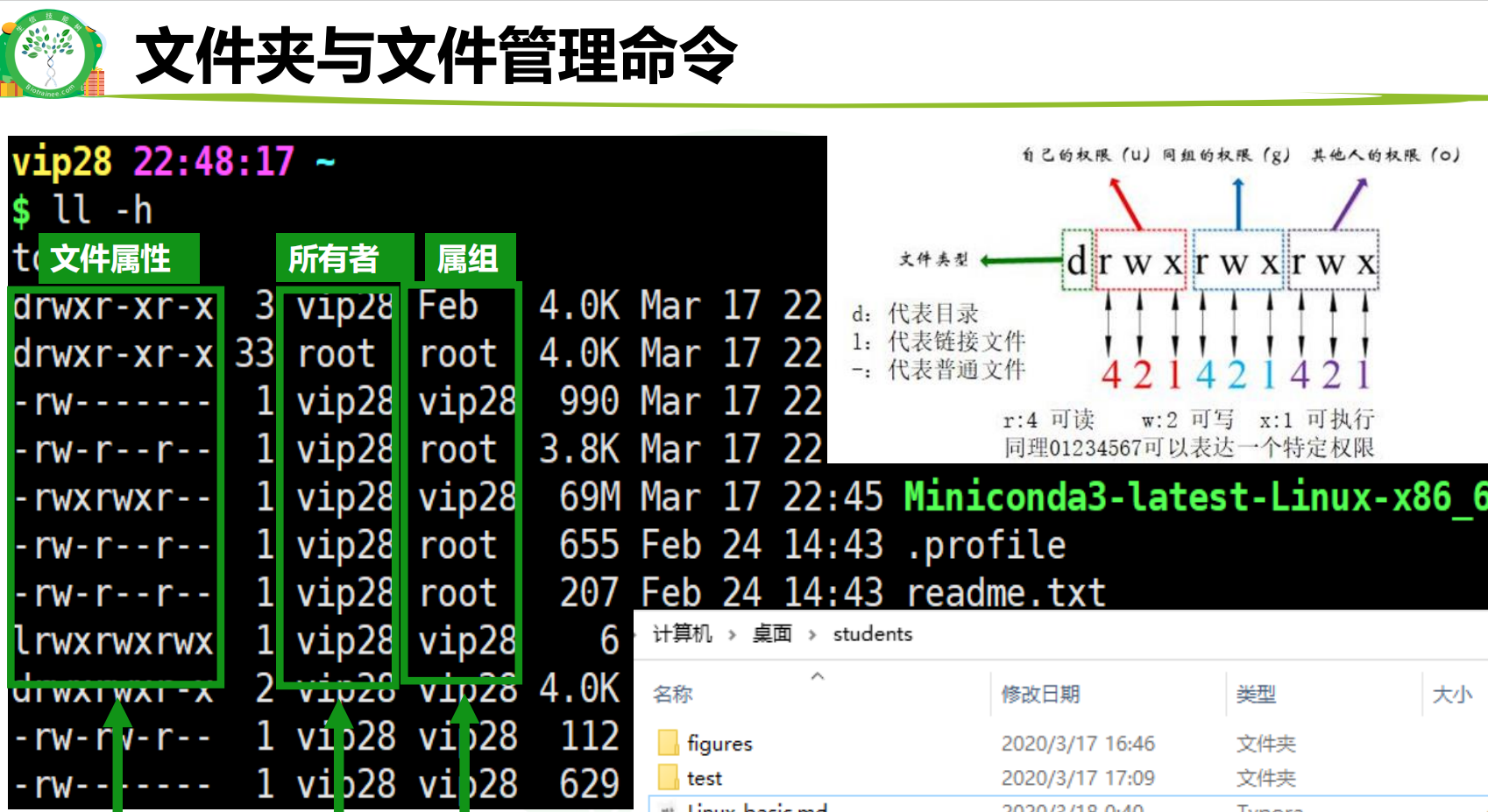Viewport: 1488px width, 812px height.
Task: Click the .profile file name in terminal
Action: click(986, 545)
